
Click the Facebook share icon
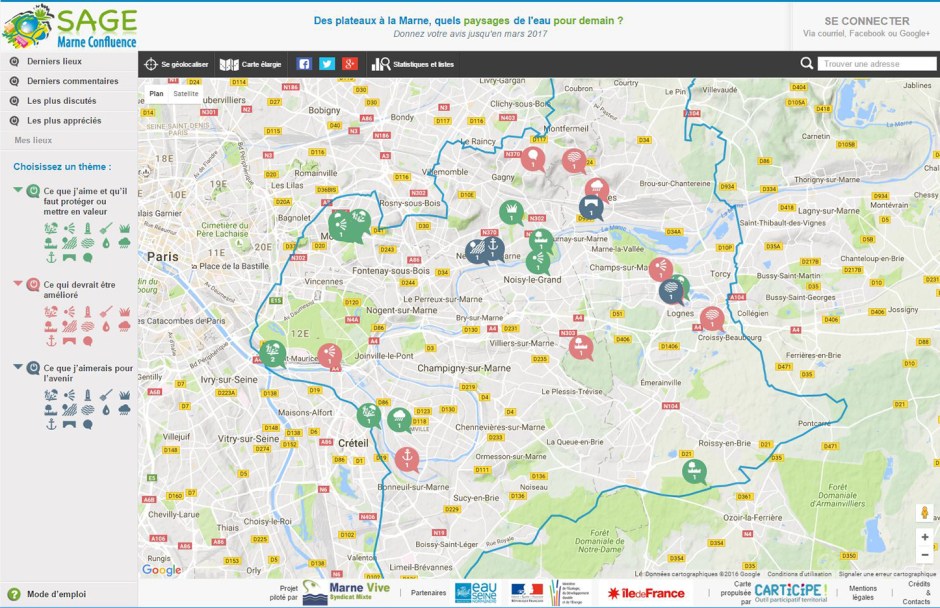click(304, 64)
